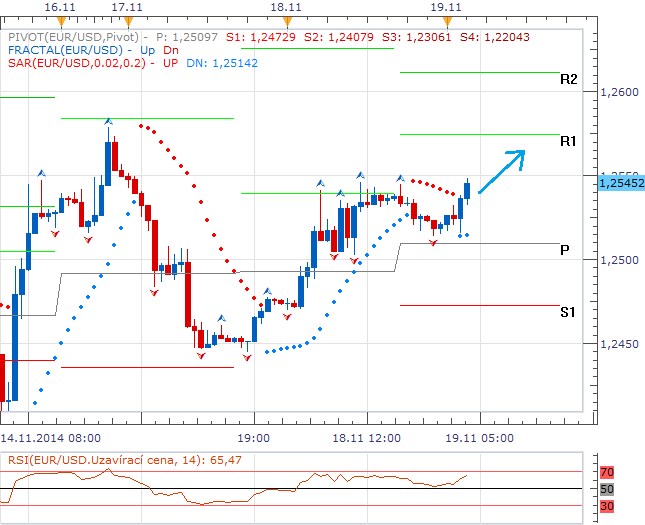Click the RSI 30 oversold level box
645x525 pixels.
pos(606,506)
